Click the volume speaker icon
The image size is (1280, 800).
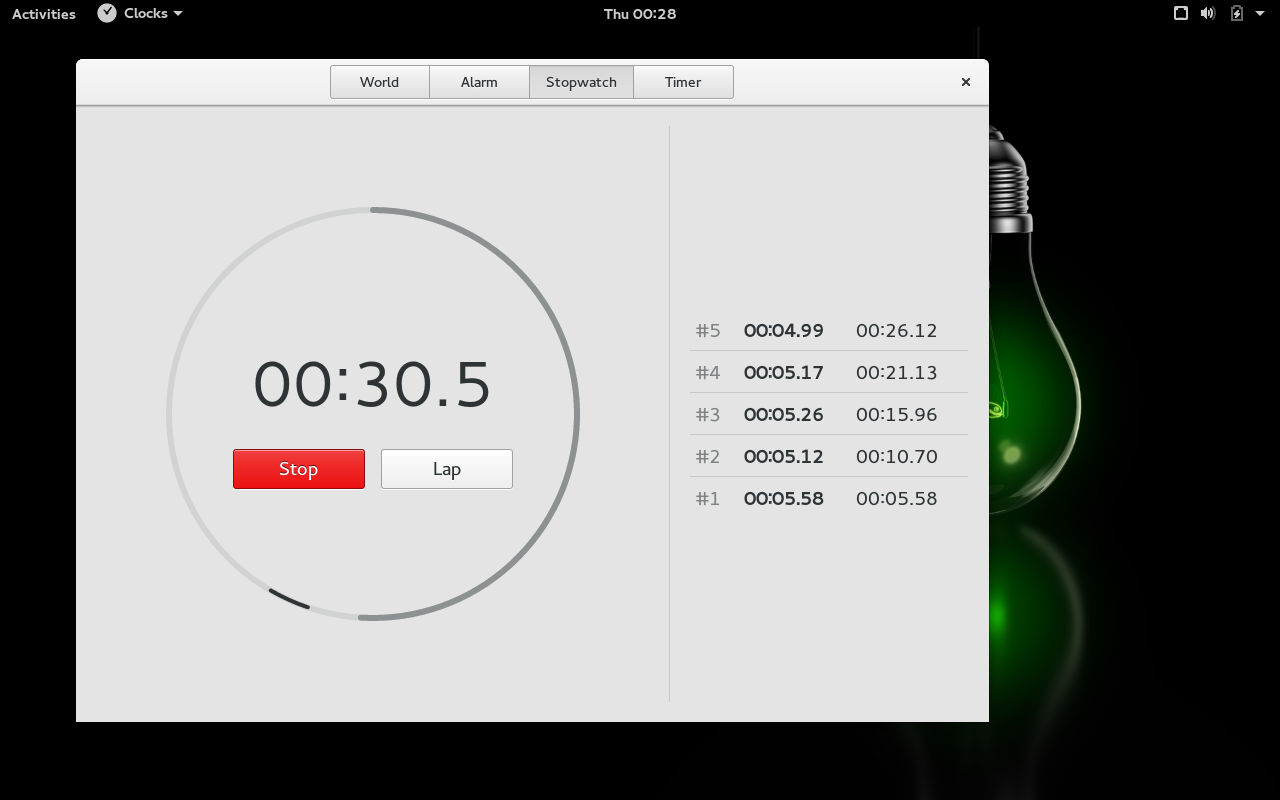1208,13
